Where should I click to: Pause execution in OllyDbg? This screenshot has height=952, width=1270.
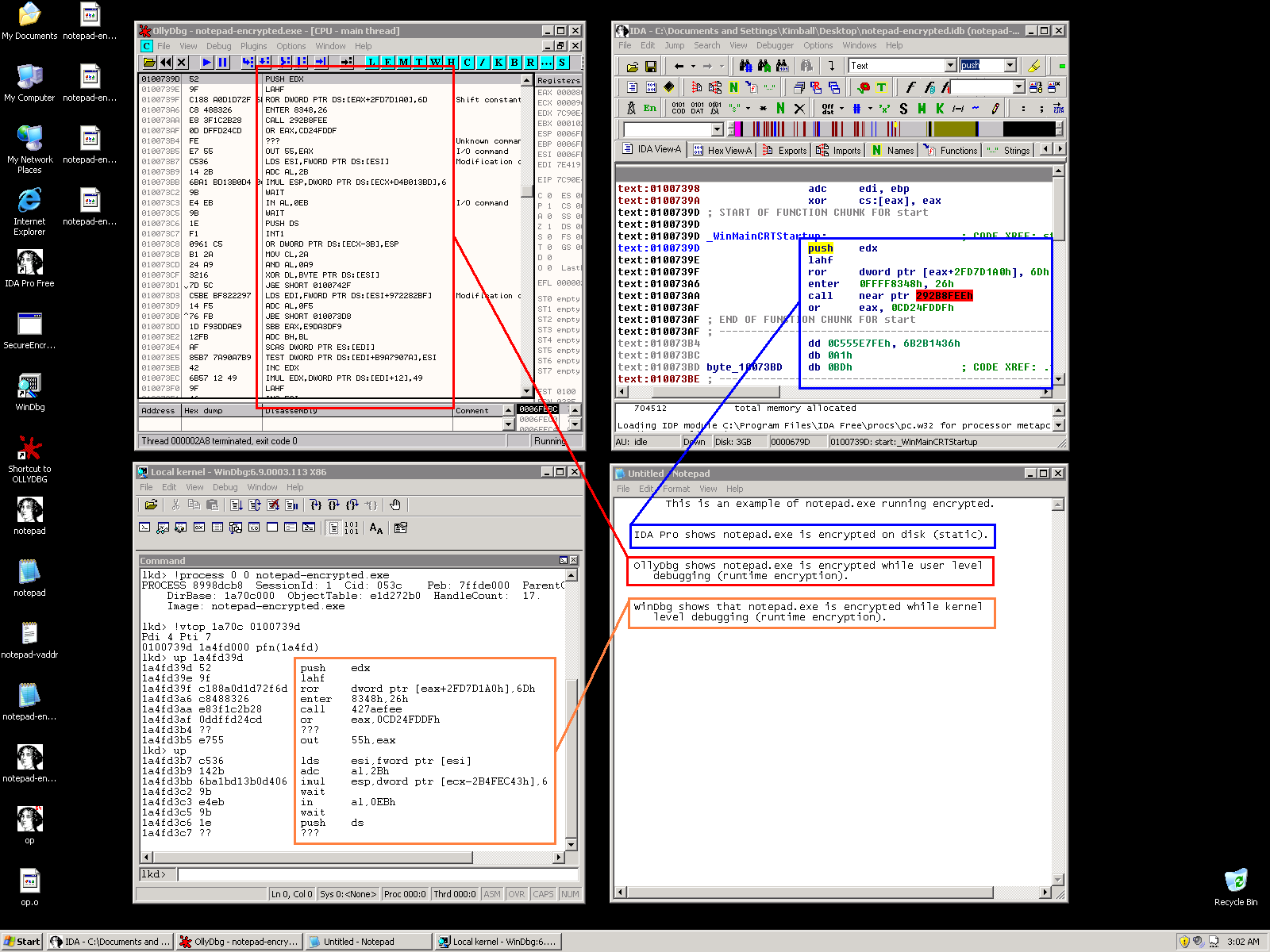(x=223, y=62)
